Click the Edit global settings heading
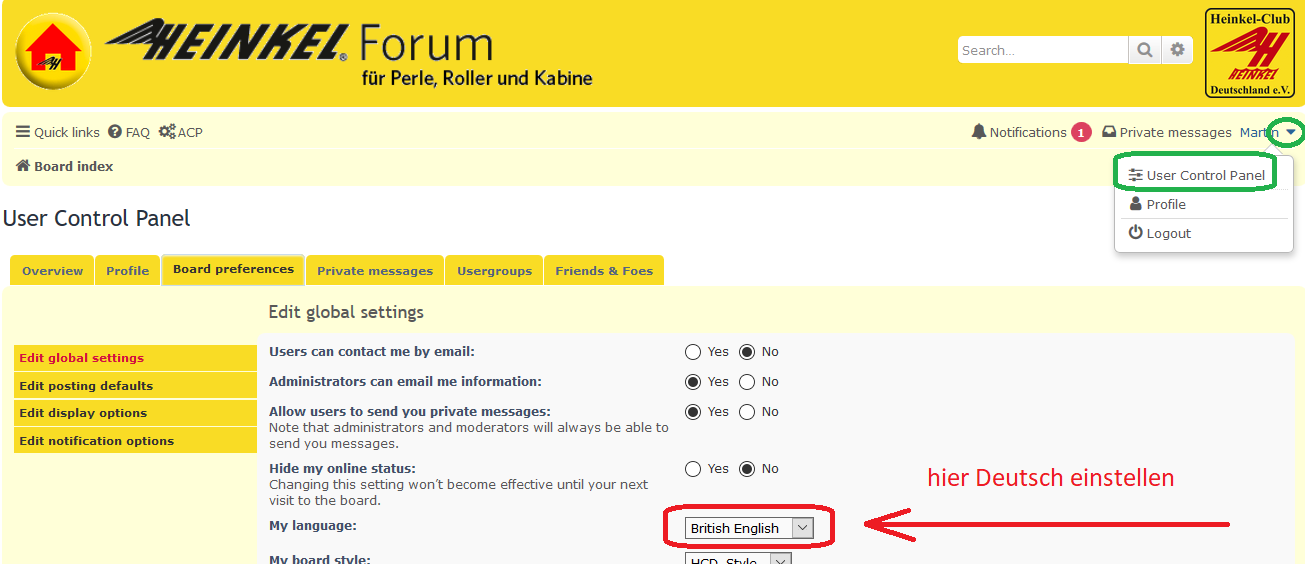This screenshot has width=1305, height=564. coord(346,312)
